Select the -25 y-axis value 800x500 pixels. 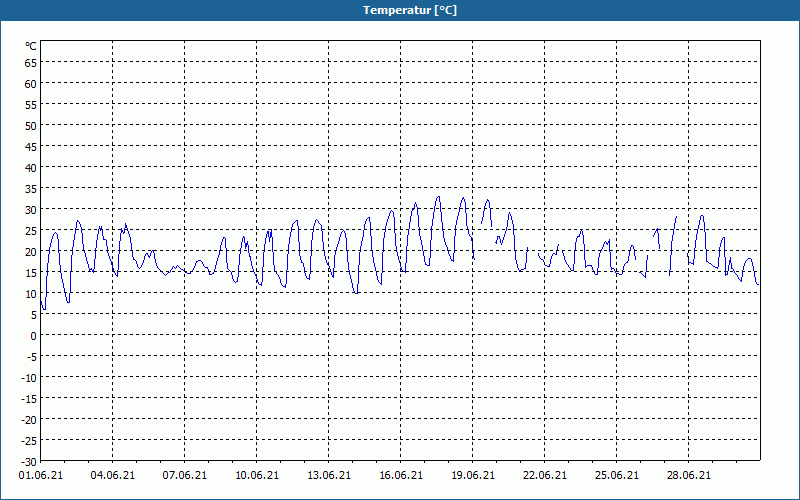pos(29,440)
